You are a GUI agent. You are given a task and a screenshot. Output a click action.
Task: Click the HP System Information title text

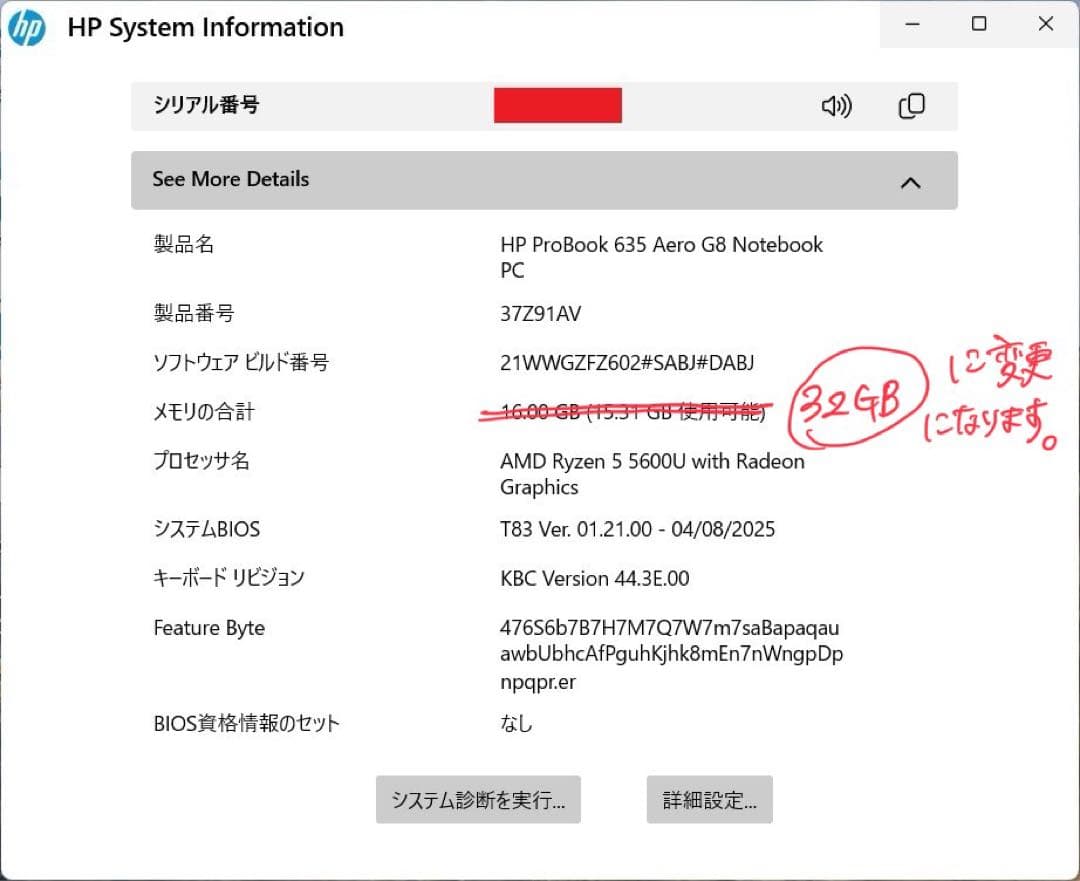[205, 27]
